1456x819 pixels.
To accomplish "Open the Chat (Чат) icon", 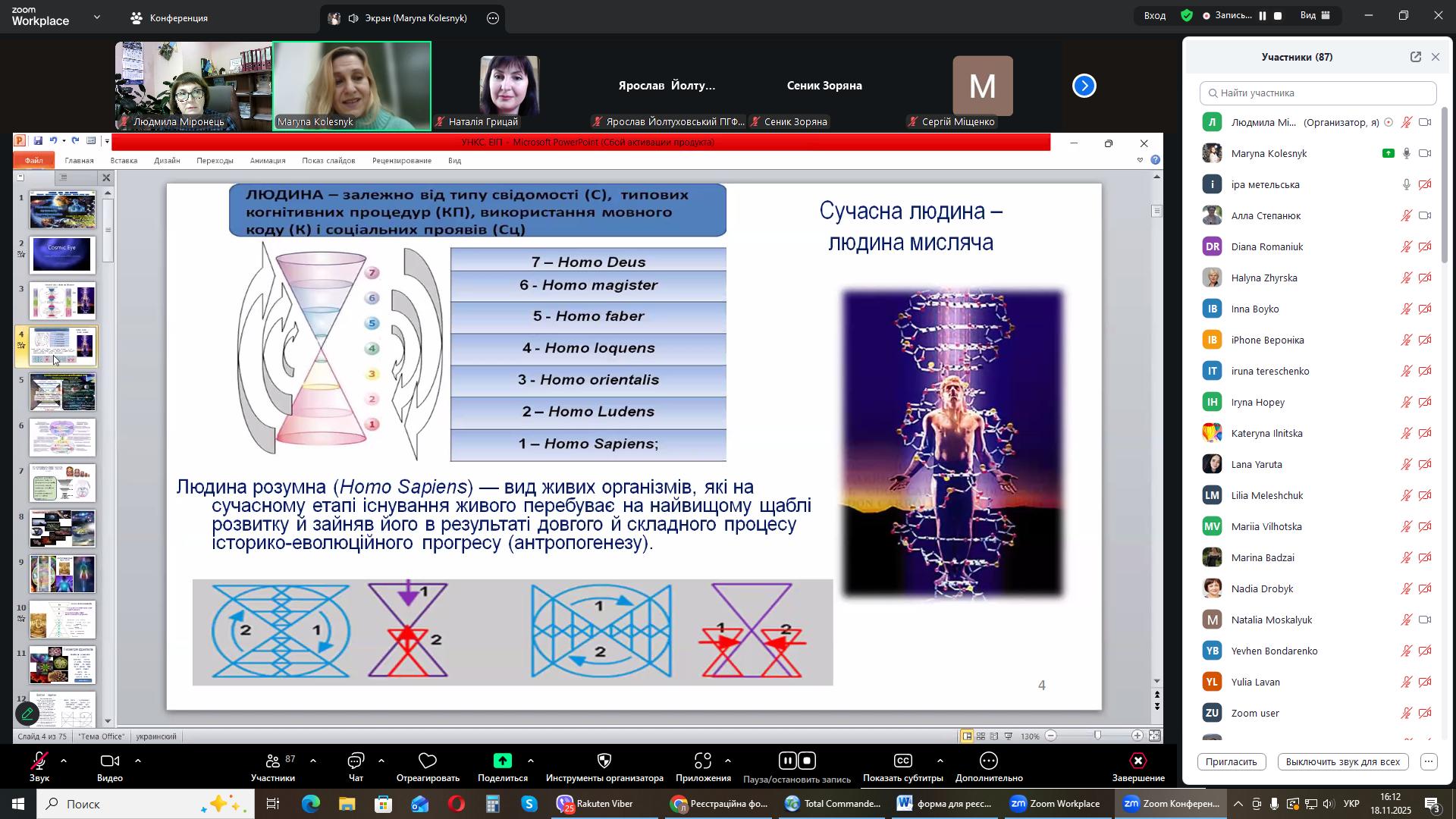I will pyautogui.click(x=356, y=761).
